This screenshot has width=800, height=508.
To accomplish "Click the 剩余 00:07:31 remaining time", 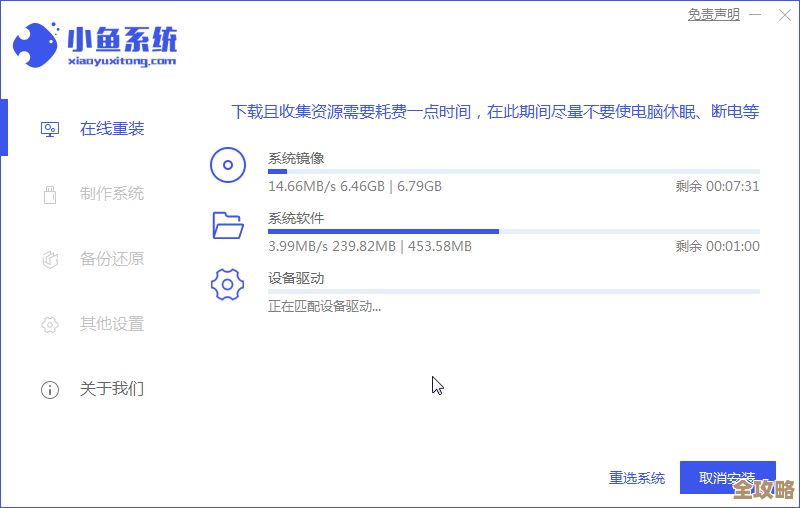I will 717,186.
